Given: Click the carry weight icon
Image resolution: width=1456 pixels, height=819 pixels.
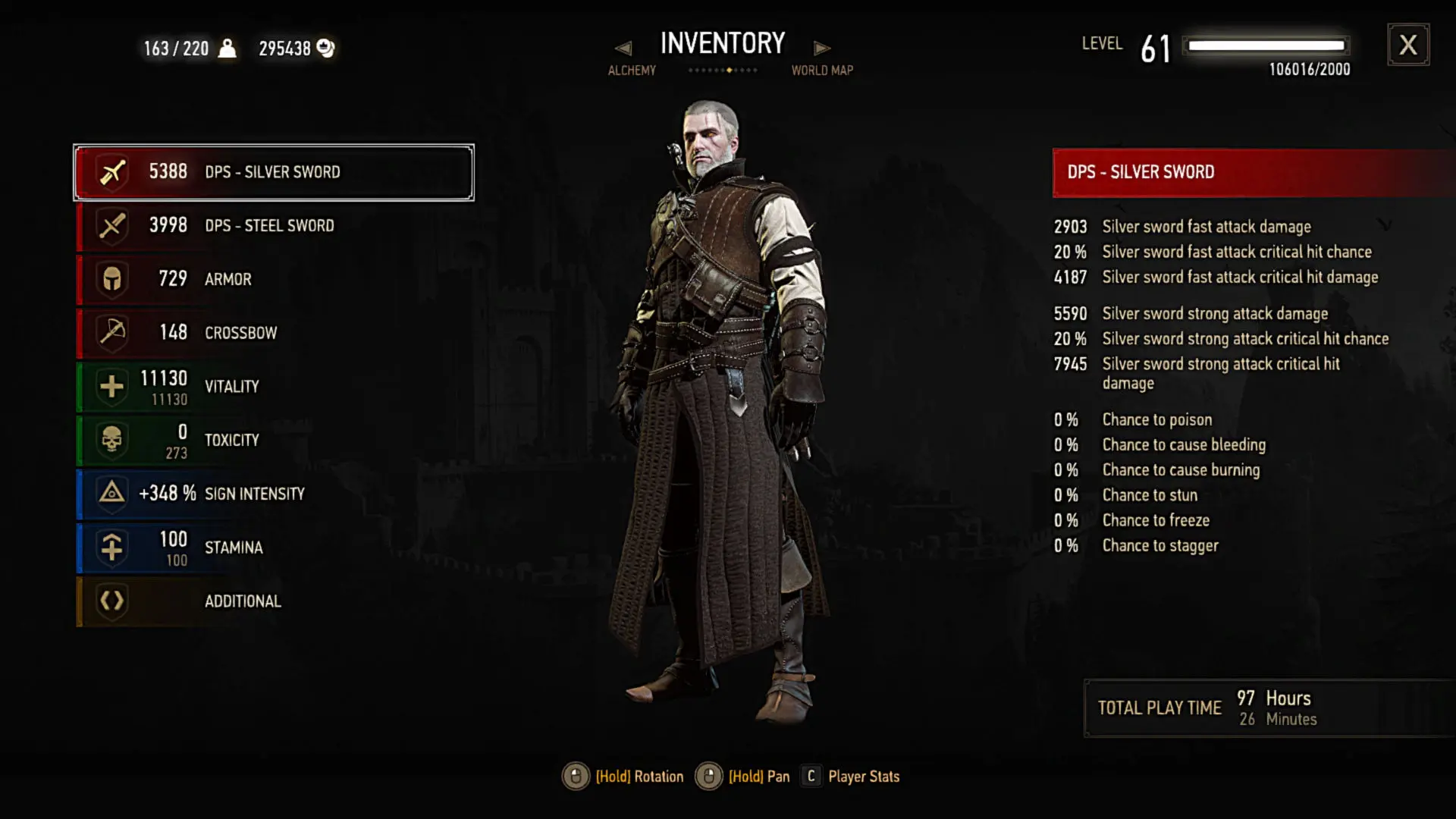Looking at the screenshot, I should coord(227,49).
